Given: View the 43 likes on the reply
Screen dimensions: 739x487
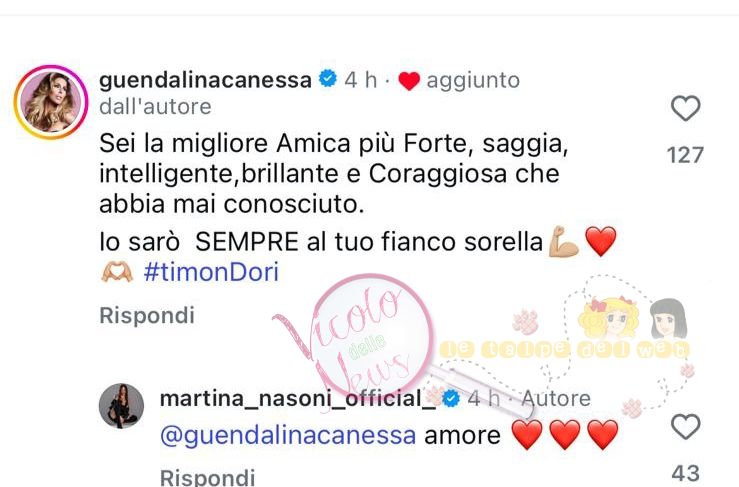Looking at the screenshot, I should click(685, 473).
